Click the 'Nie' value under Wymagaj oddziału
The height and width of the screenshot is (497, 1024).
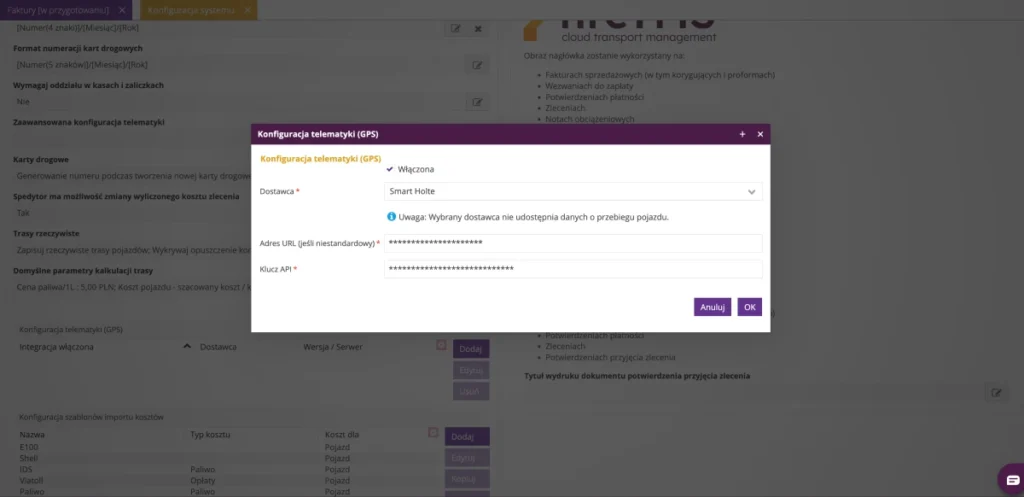(23, 102)
